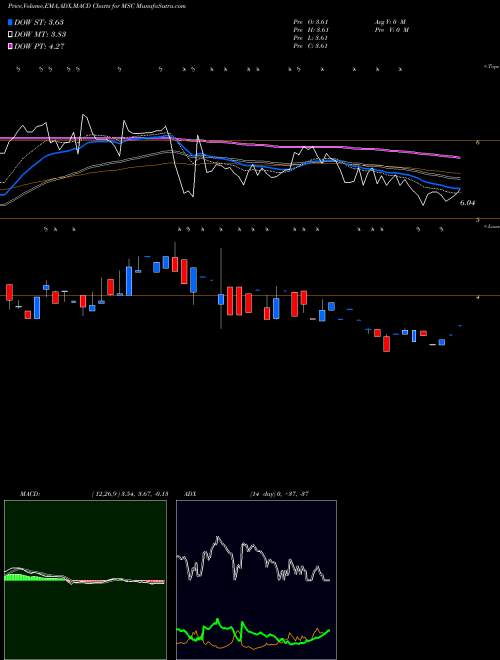Click the 'Avg V: 0 M' text
Screen dimensions: 500x660
389,22
